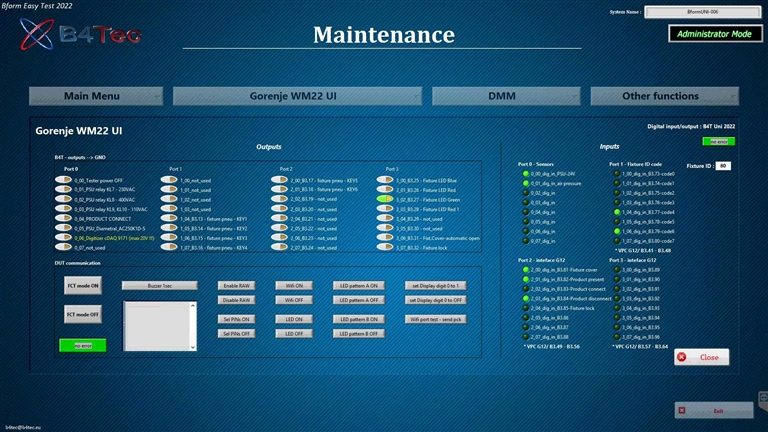This screenshot has width=768, height=432.
Task: Toggle output 0_02 PSU relay 400VAC
Action: [x=63, y=199]
